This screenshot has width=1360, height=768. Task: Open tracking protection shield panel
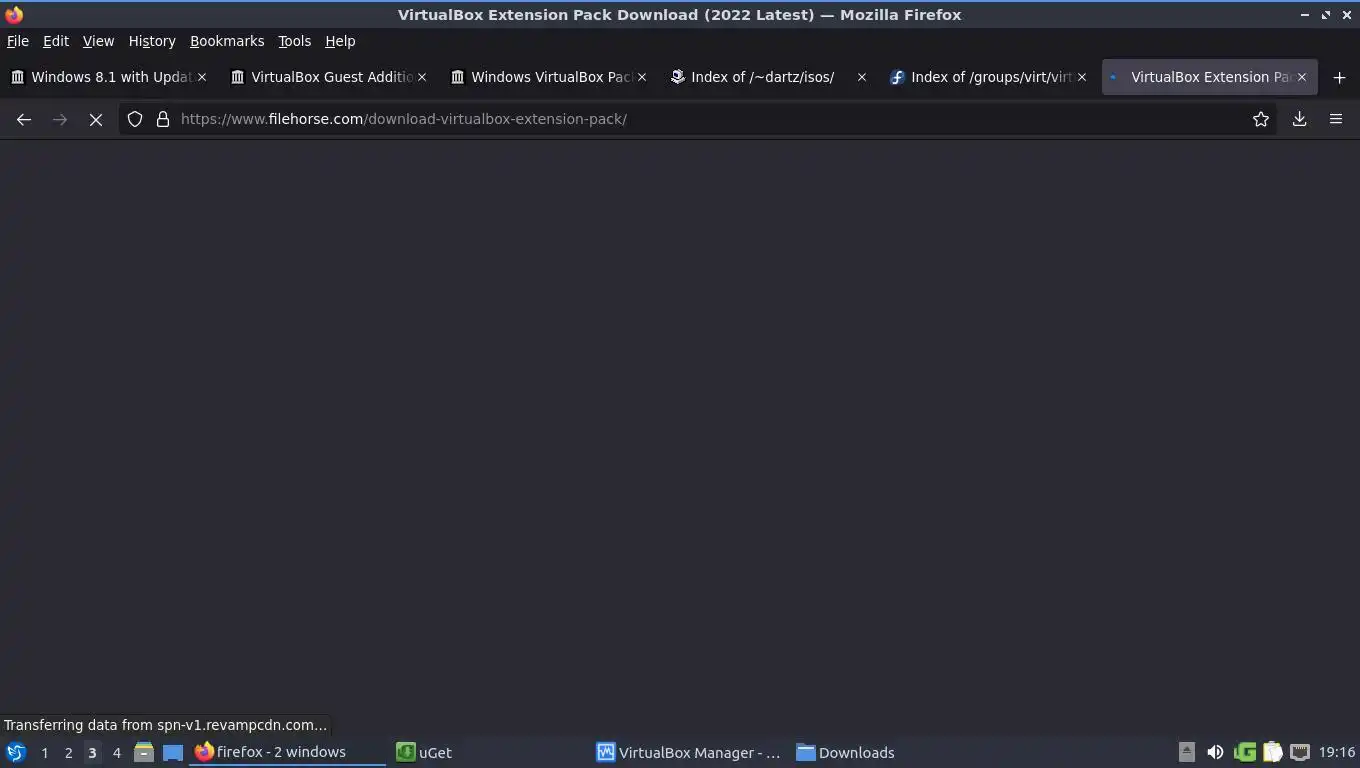coord(135,119)
